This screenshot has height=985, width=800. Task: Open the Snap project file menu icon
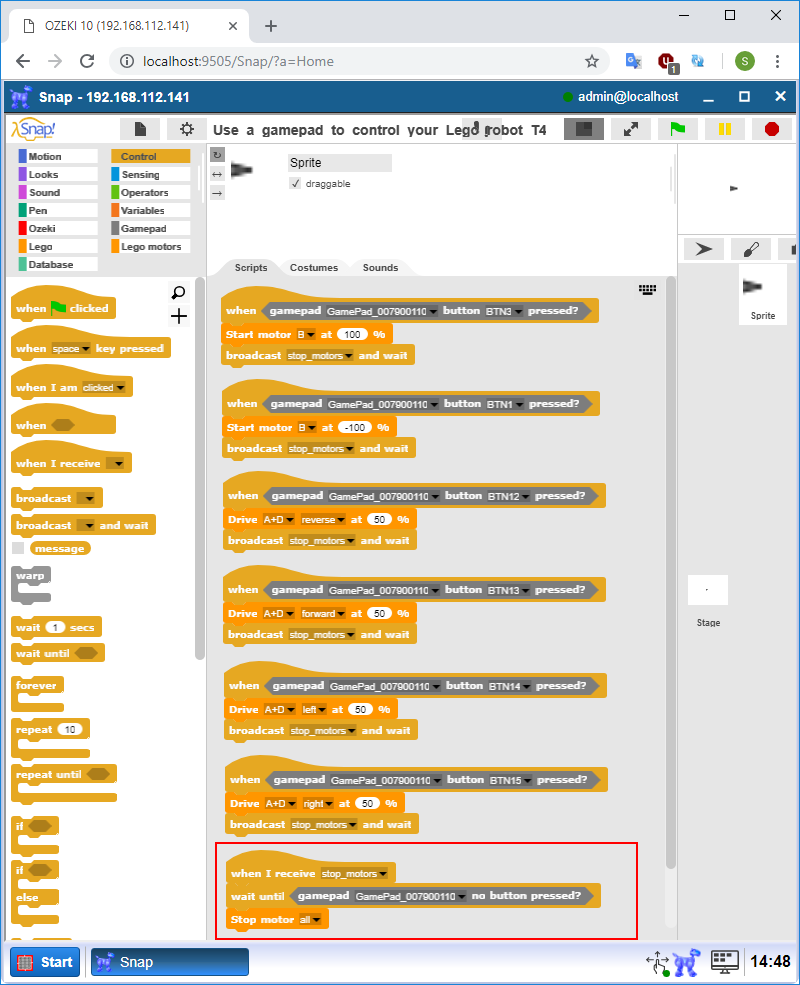tap(140, 129)
